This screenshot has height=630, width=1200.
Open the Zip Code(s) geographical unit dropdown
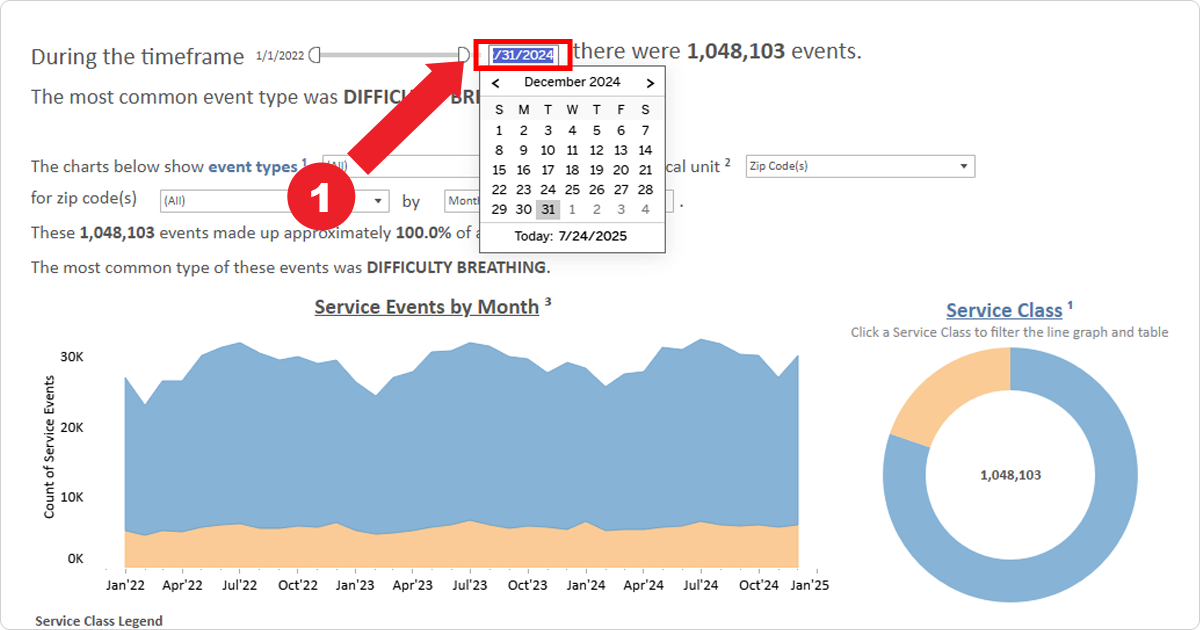pyautogui.click(x=860, y=167)
